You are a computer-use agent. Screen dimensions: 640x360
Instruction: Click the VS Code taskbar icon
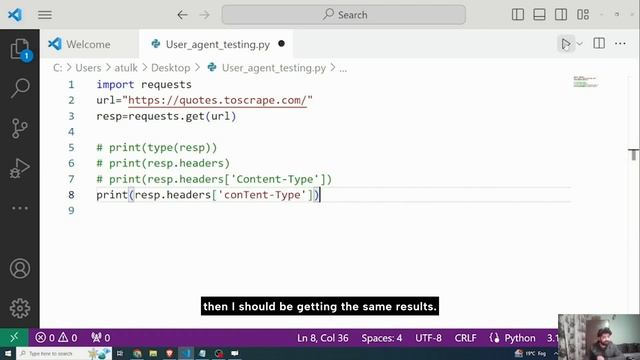(x=186, y=353)
